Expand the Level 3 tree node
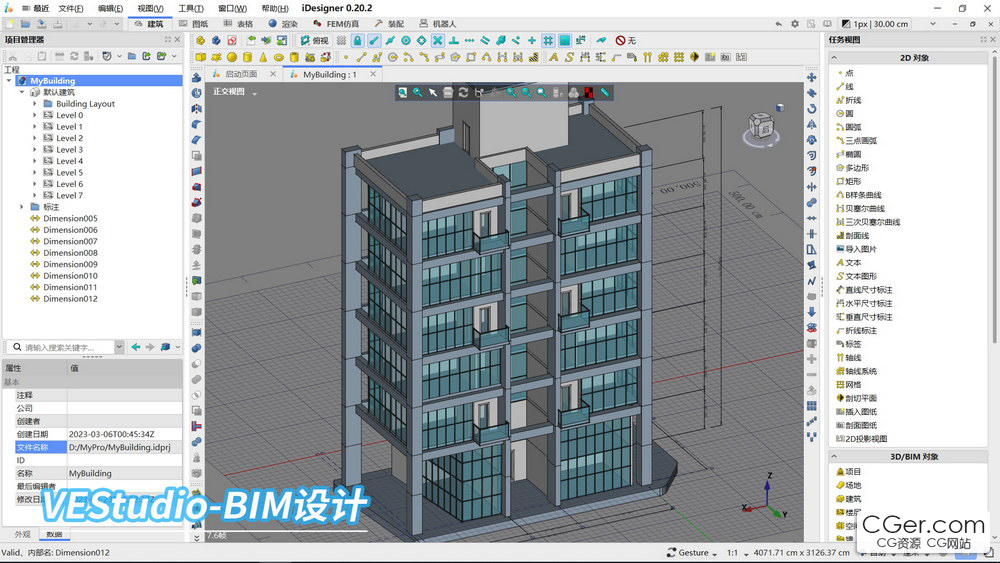Screen dimensions: 1000x563 34,150
